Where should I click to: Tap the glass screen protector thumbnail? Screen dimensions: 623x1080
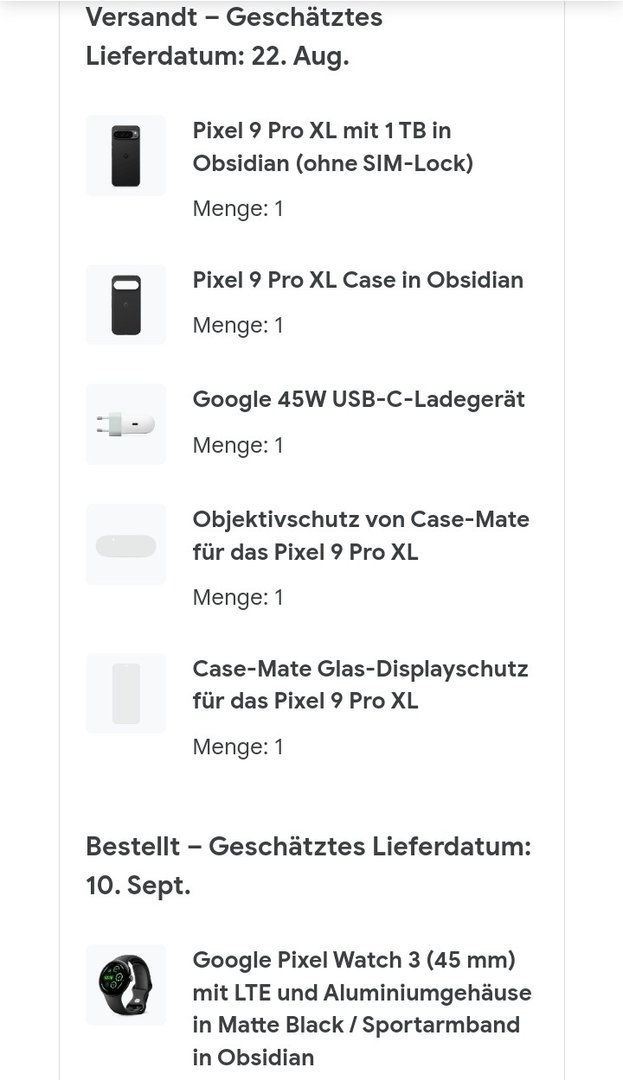pyautogui.click(x=126, y=693)
